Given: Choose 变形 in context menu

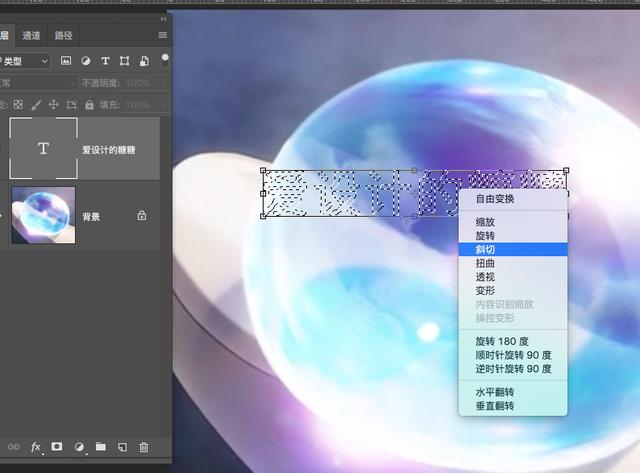Looking at the screenshot, I should click(x=513, y=291).
